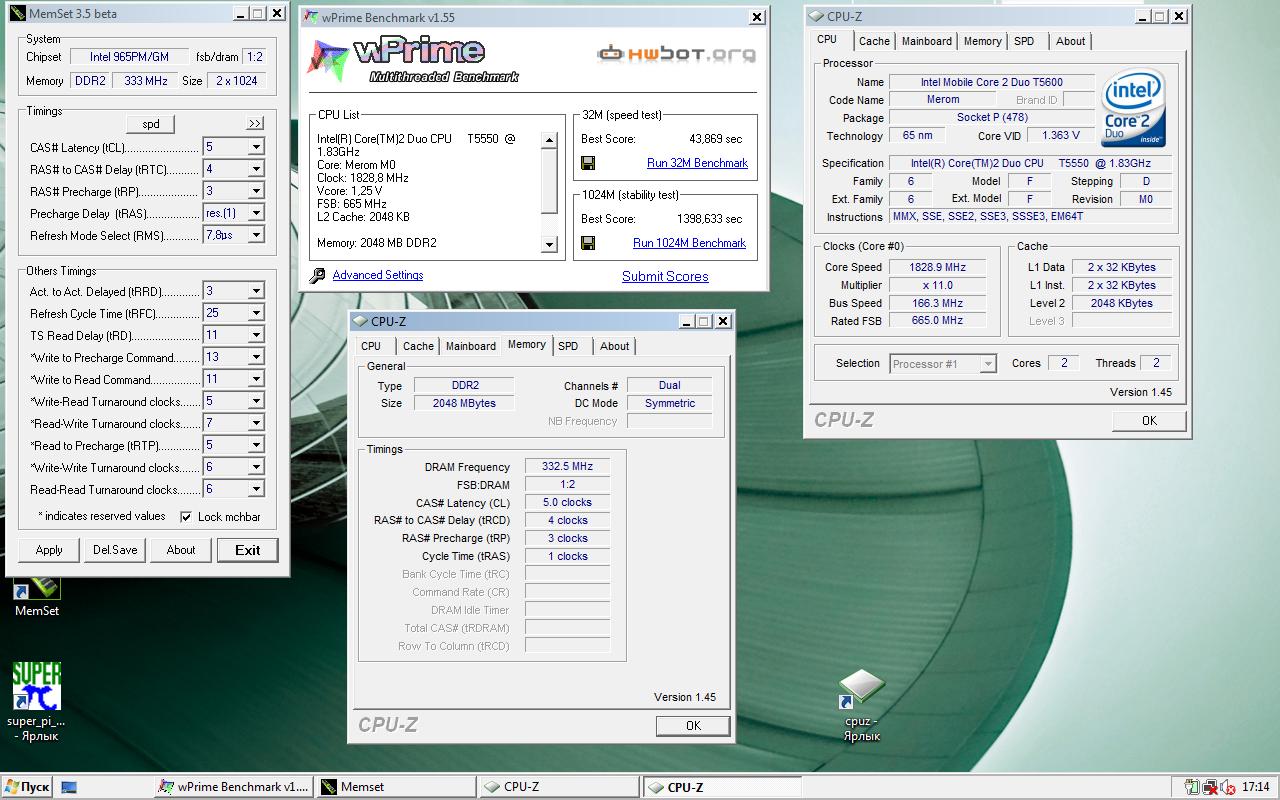
Task: Open the Processor #1 selection dropdown
Action: 987,364
